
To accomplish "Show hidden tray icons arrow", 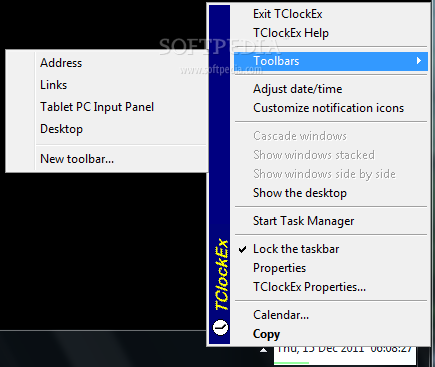I will [264, 350].
